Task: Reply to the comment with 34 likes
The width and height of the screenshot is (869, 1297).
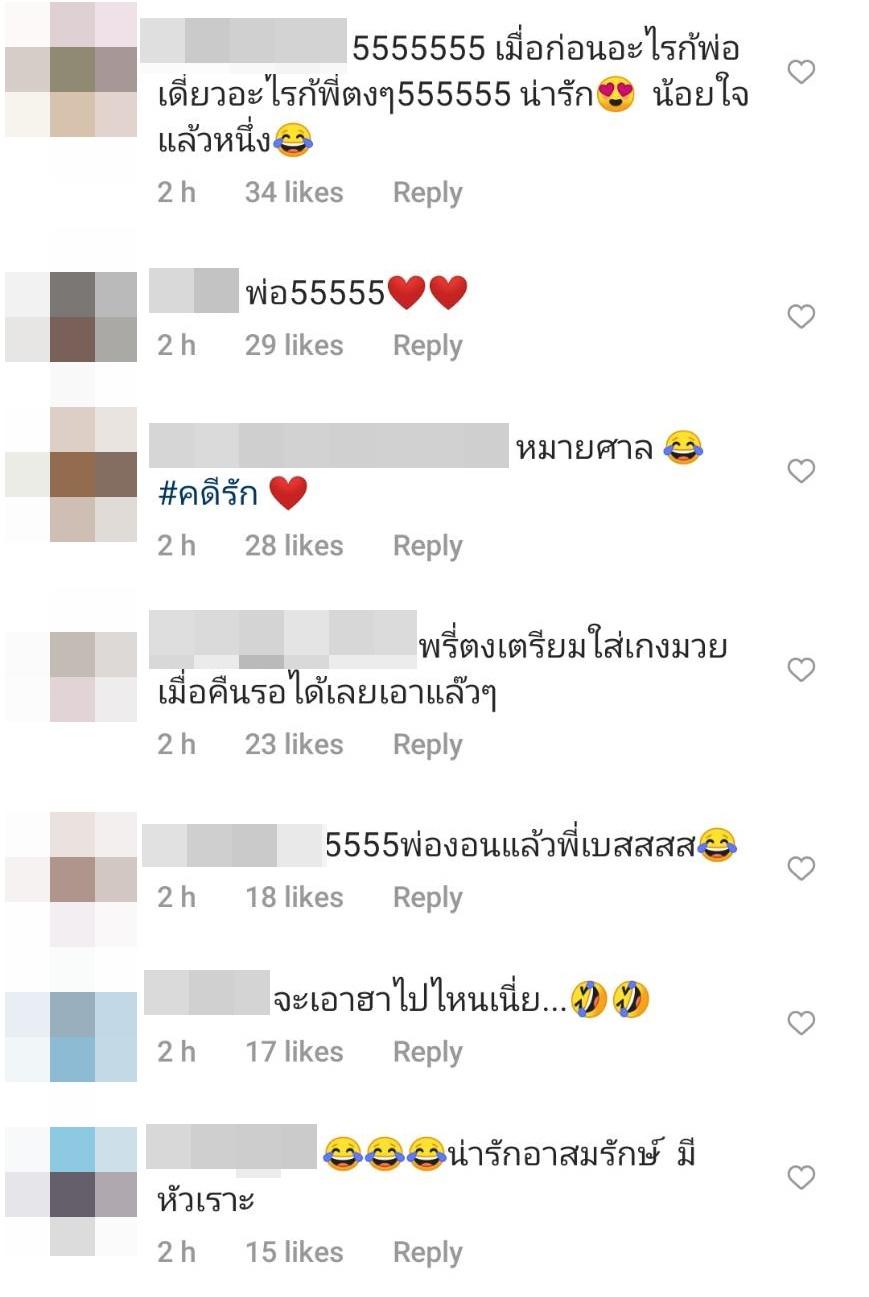Action: [427, 193]
